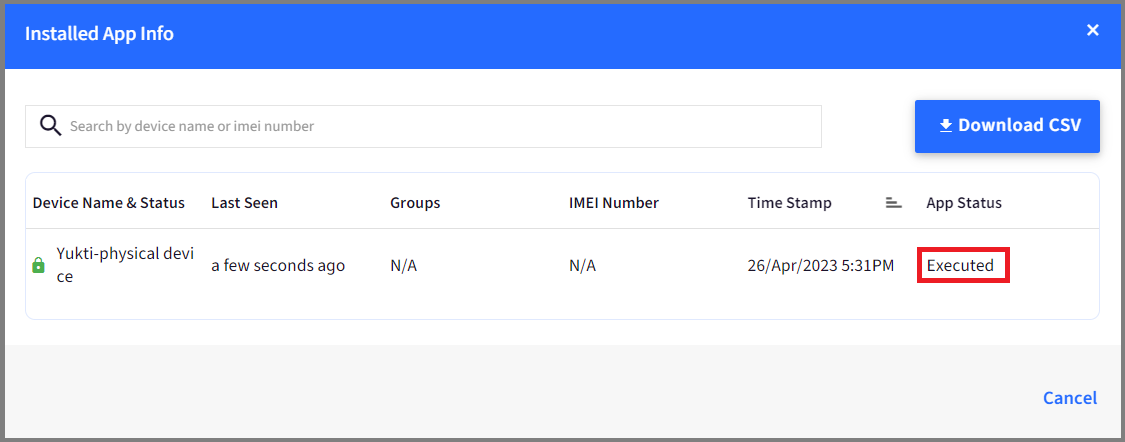The image size is (1125, 442).
Task: Click the Time Stamp column header
Action: tap(789, 203)
